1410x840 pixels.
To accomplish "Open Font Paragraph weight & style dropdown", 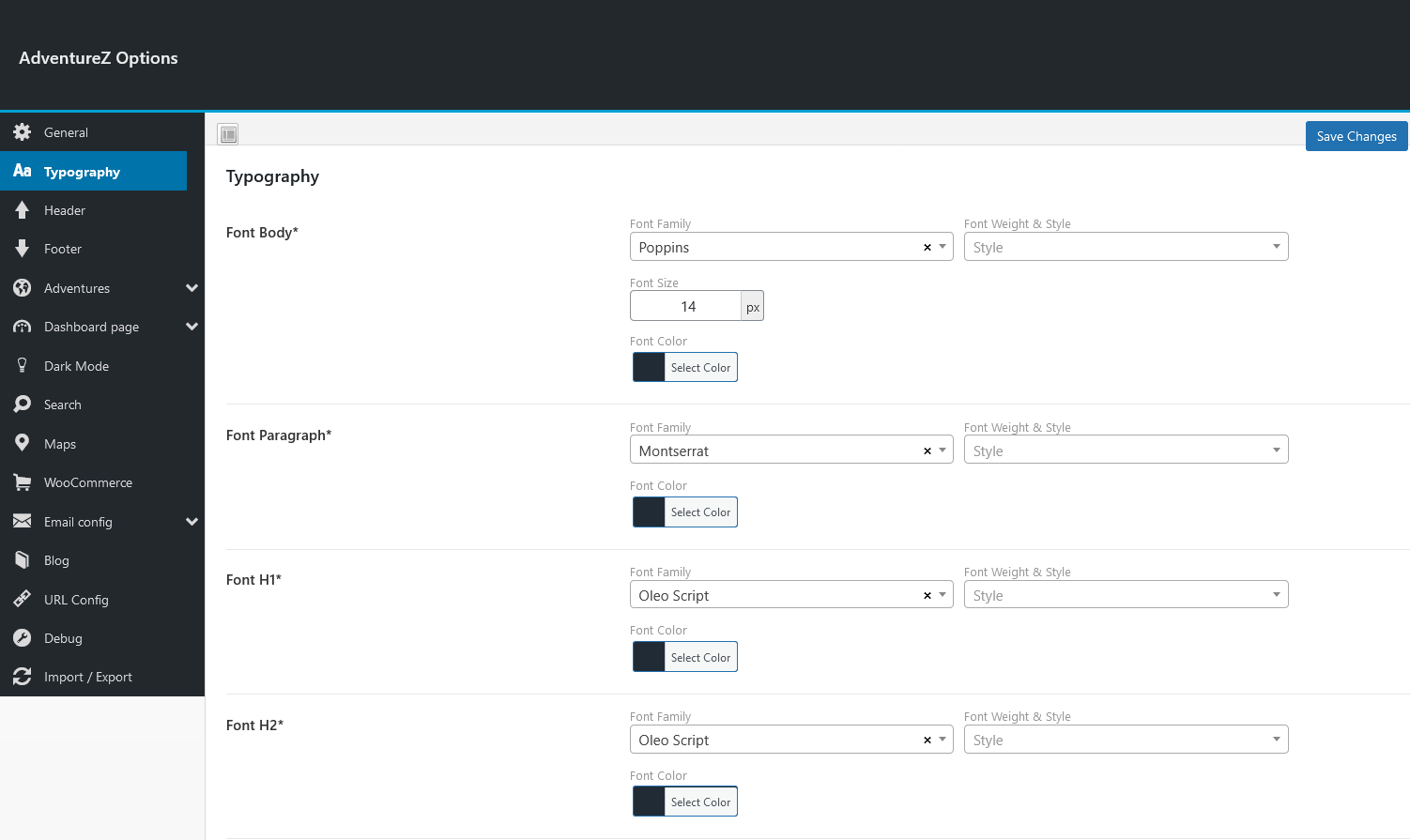I will point(1126,450).
